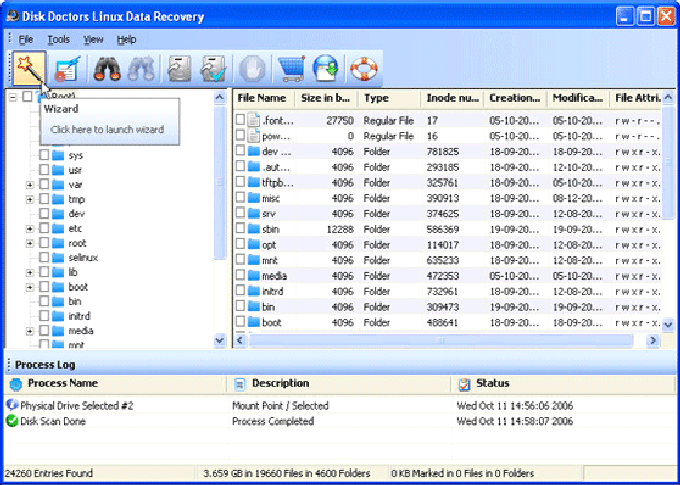Sort by Size in bytes column header
680x485 pixels.
327,98
